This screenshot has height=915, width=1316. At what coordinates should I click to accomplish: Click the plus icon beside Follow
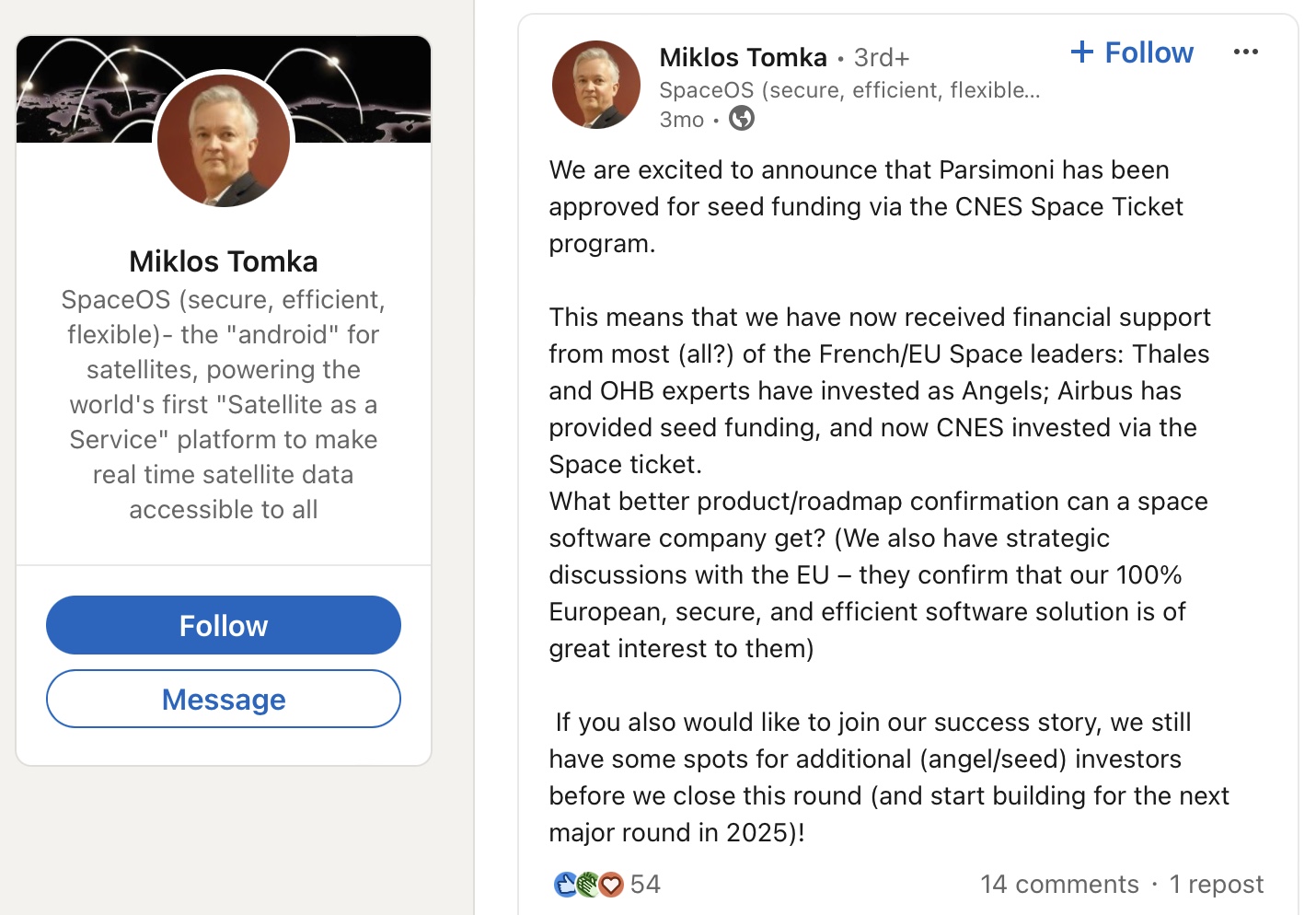click(1082, 52)
